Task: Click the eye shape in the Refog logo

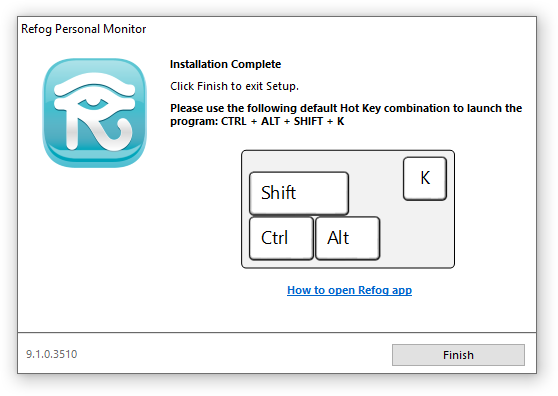Action: 93,104
